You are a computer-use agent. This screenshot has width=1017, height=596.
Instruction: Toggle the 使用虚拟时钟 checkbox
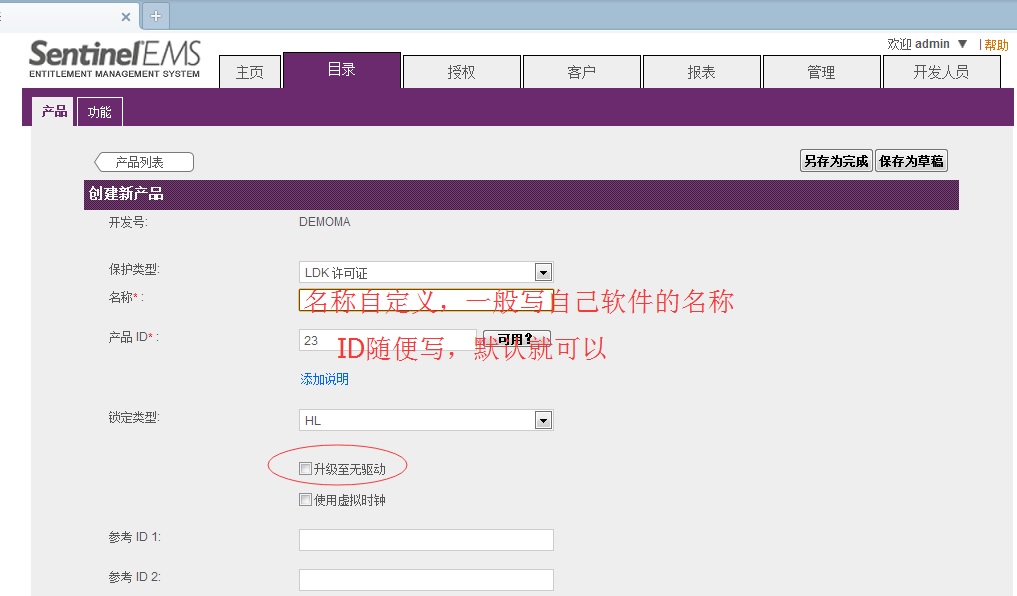pyautogui.click(x=306, y=500)
